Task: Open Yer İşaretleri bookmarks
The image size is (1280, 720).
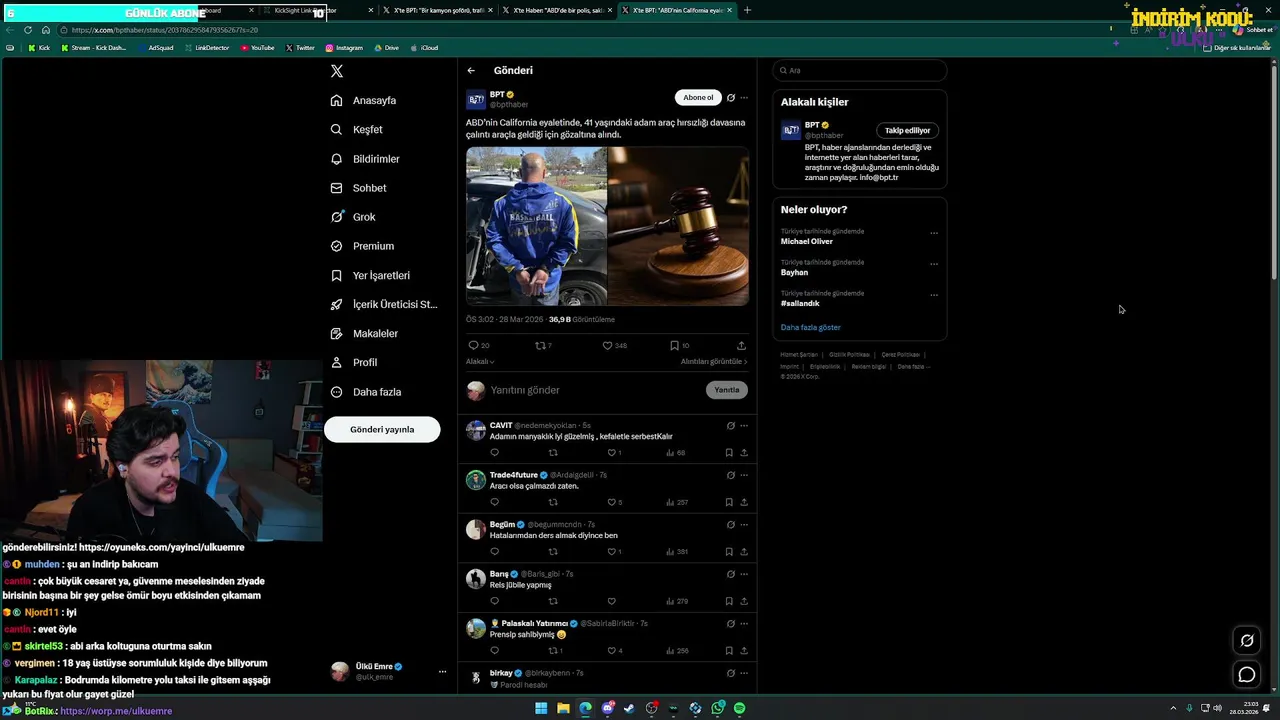Action: coord(370,275)
